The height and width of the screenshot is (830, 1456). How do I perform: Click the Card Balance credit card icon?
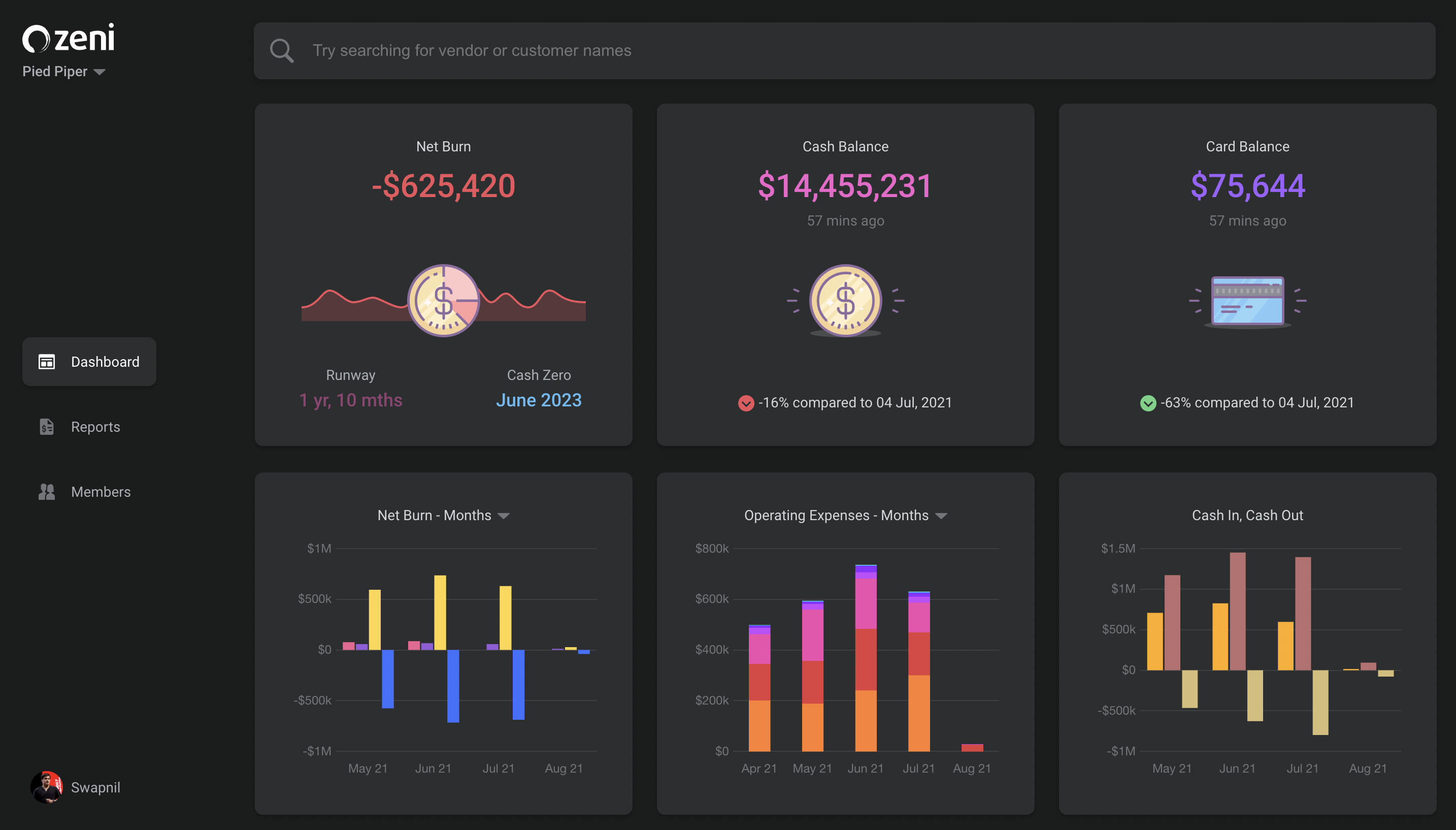point(1247,301)
